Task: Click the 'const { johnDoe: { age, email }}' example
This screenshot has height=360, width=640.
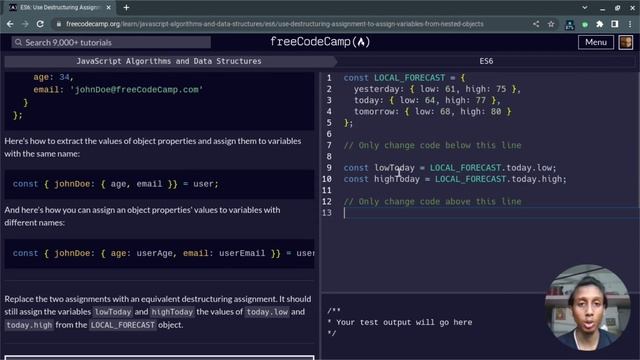Action: pyautogui.click(x=116, y=184)
